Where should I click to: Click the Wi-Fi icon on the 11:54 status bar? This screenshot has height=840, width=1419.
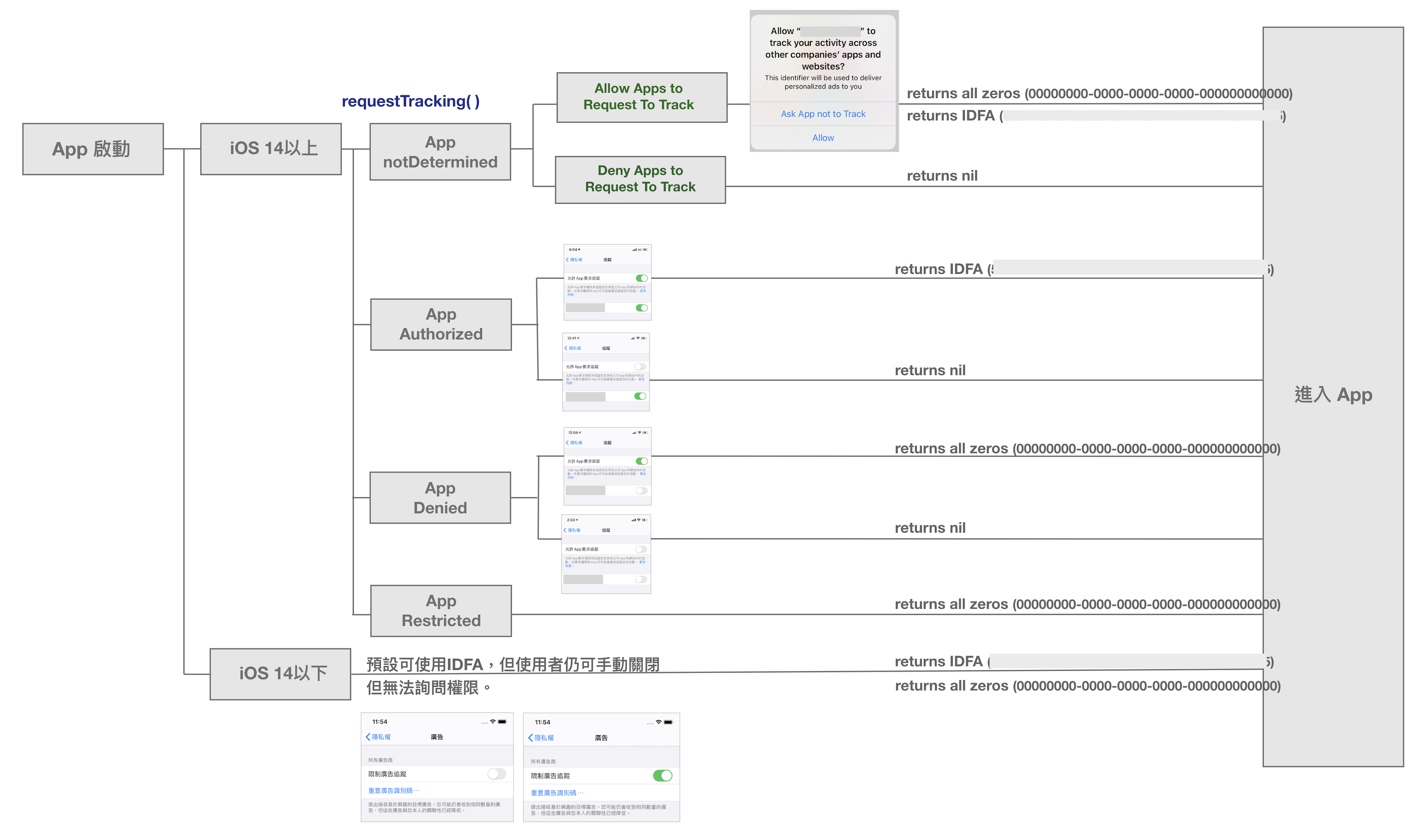coord(493,722)
